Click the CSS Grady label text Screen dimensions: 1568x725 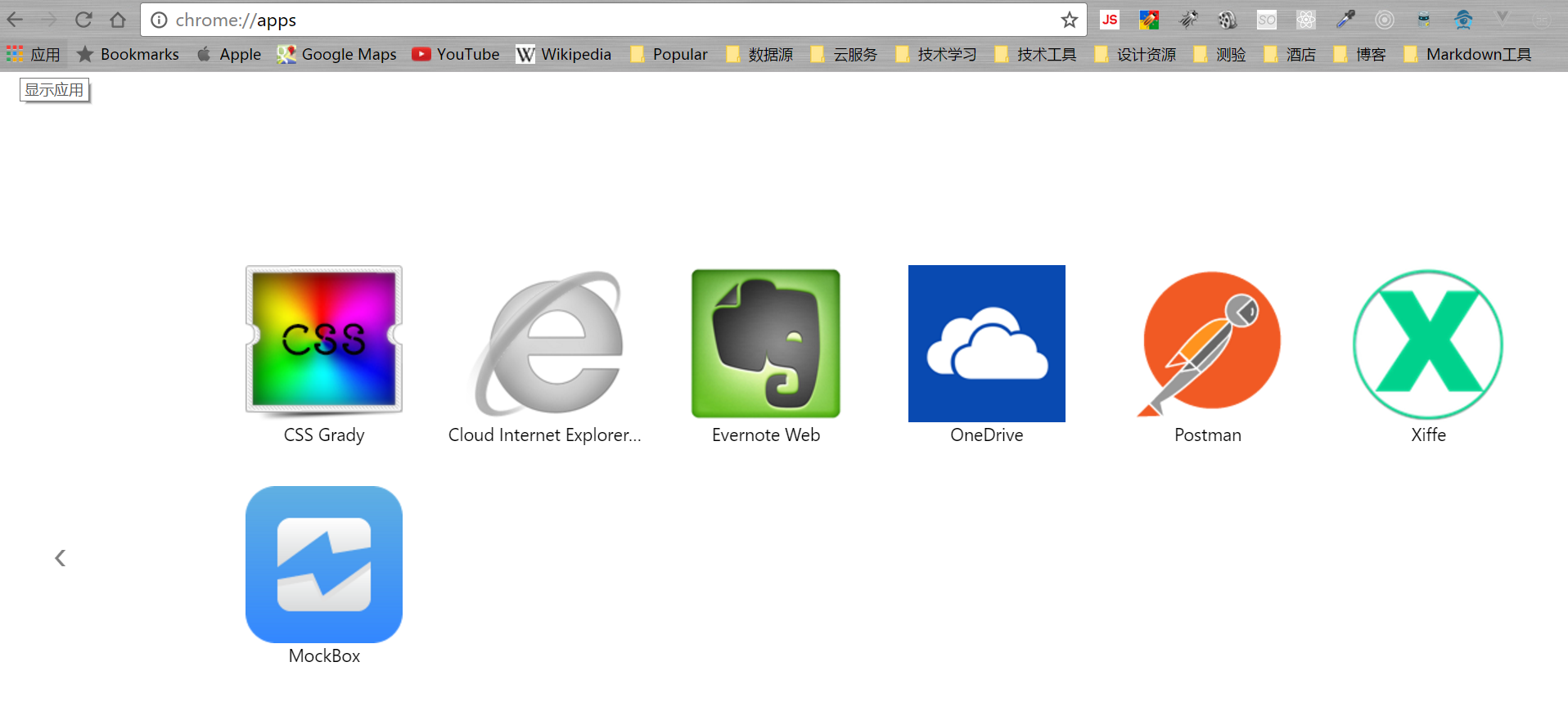324,435
